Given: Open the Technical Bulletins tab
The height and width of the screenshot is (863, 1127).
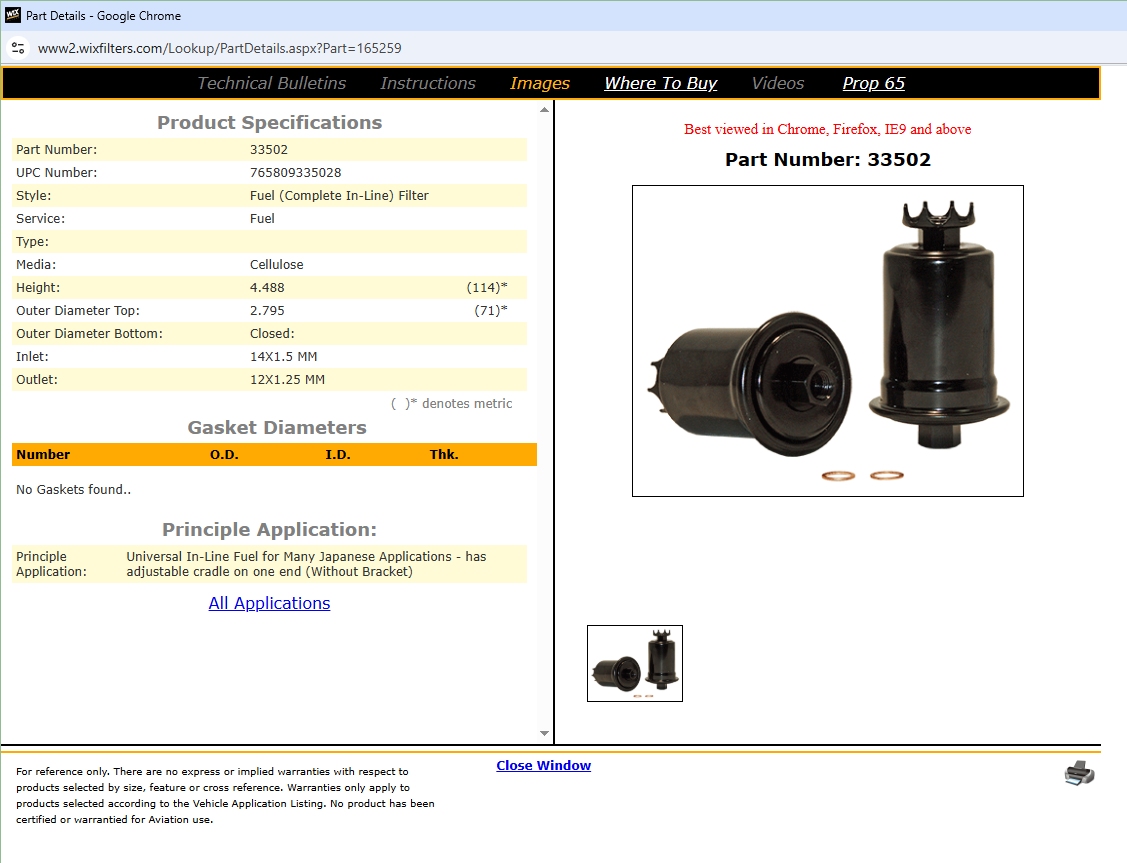Looking at the screenshot, I should (x=272, y=83).
